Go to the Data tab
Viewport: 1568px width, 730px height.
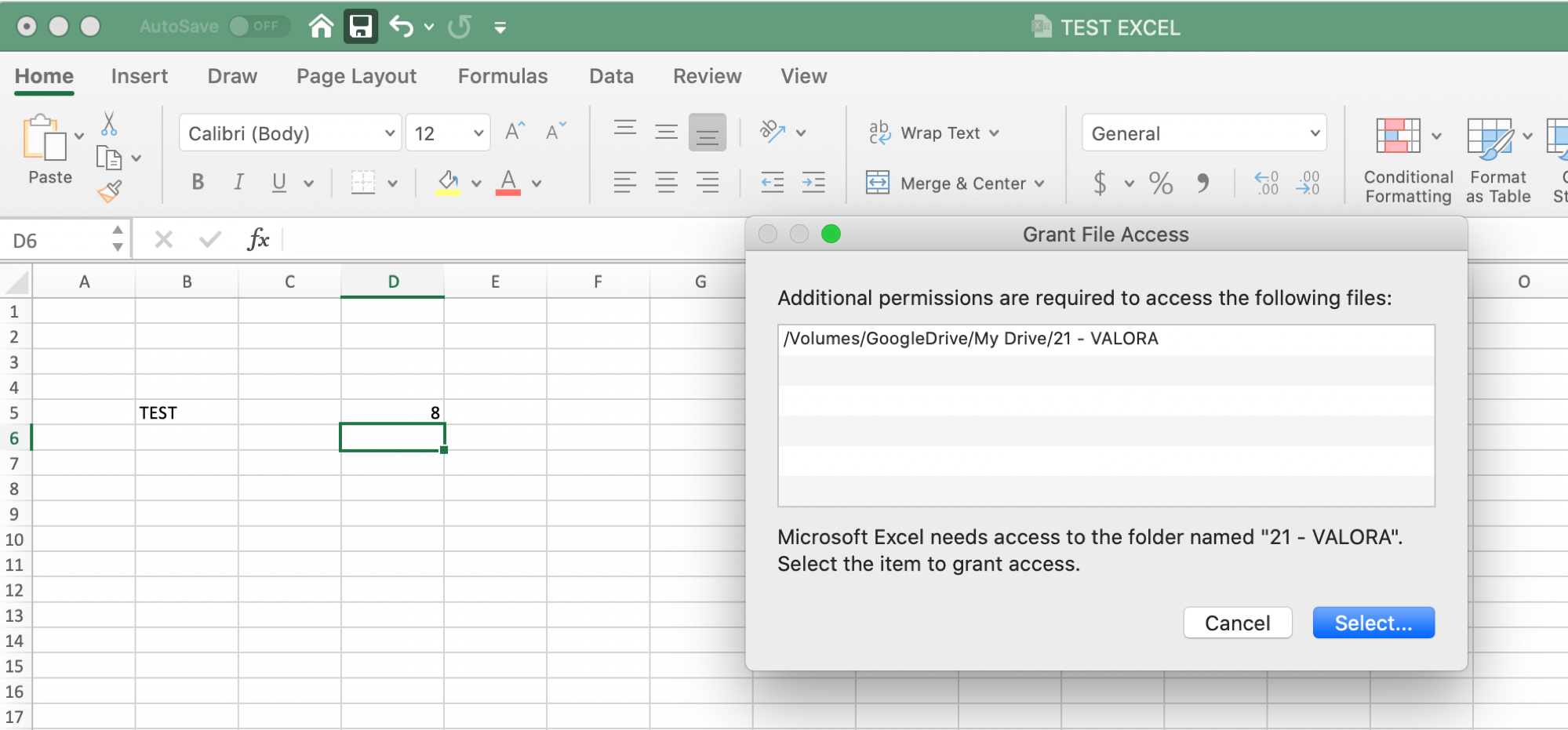612,76
